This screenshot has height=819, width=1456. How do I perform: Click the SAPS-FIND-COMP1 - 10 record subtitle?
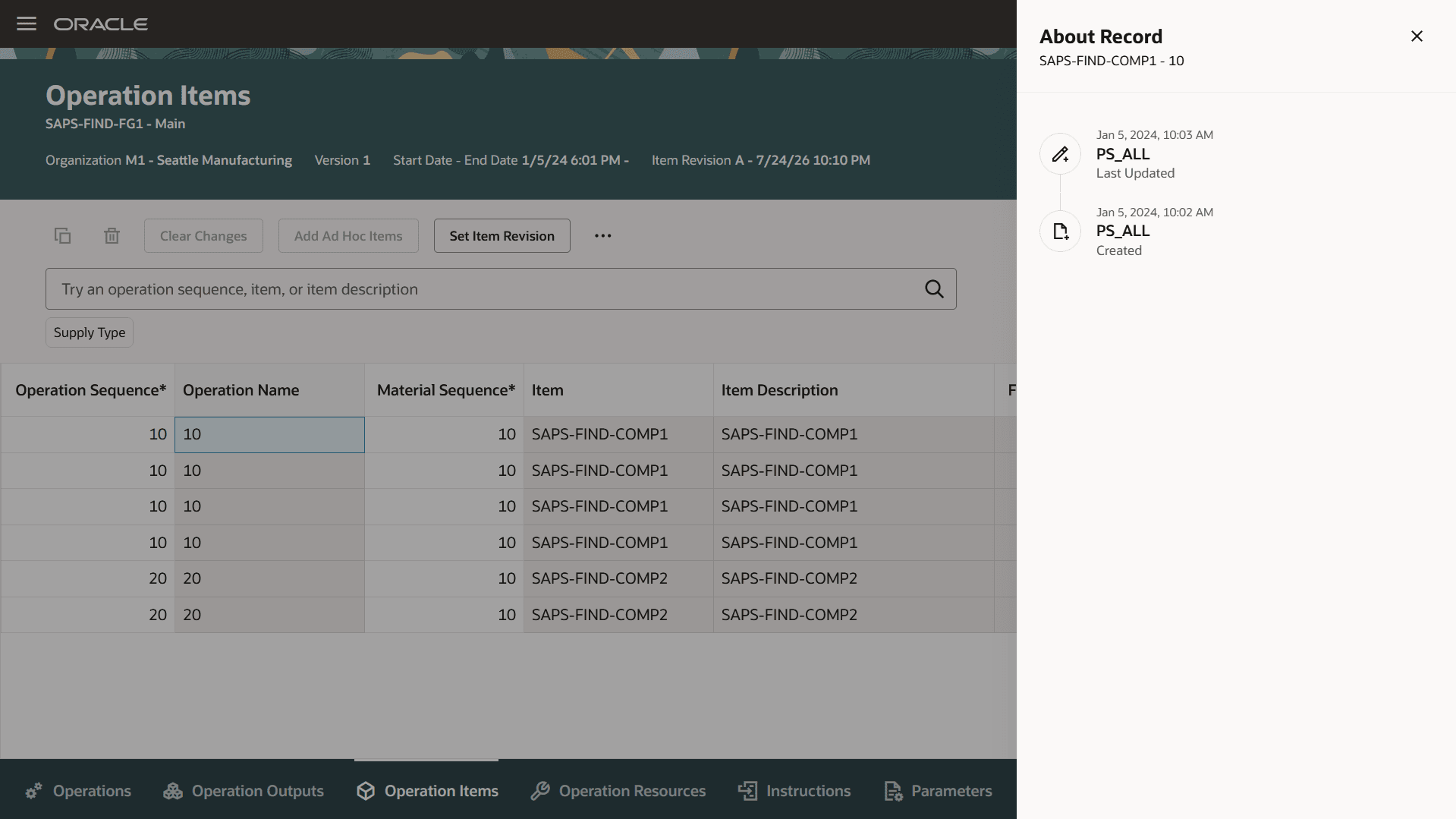tap(1112, 61)
